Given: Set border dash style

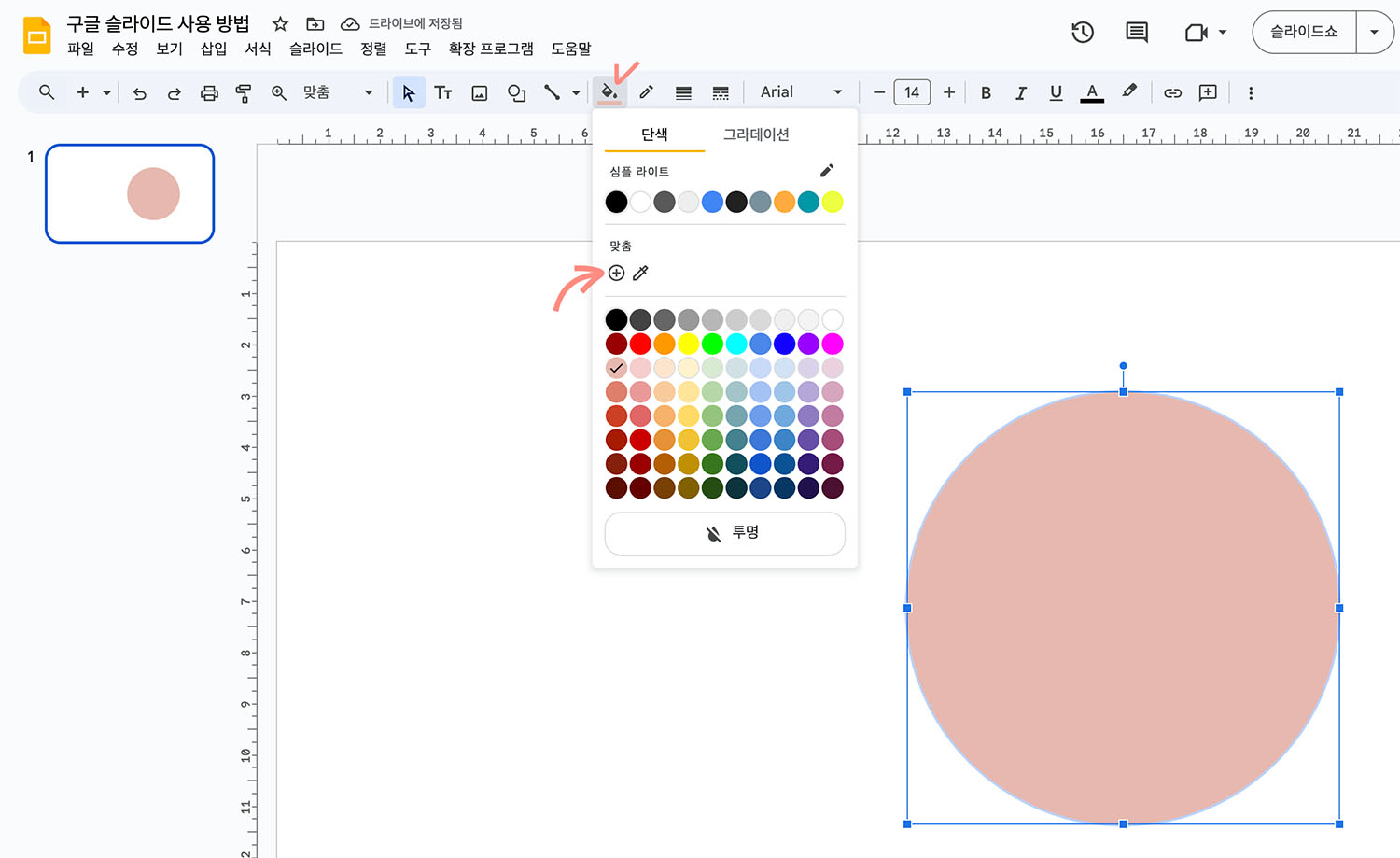Looking at the screenshot, I should [721, 92].
